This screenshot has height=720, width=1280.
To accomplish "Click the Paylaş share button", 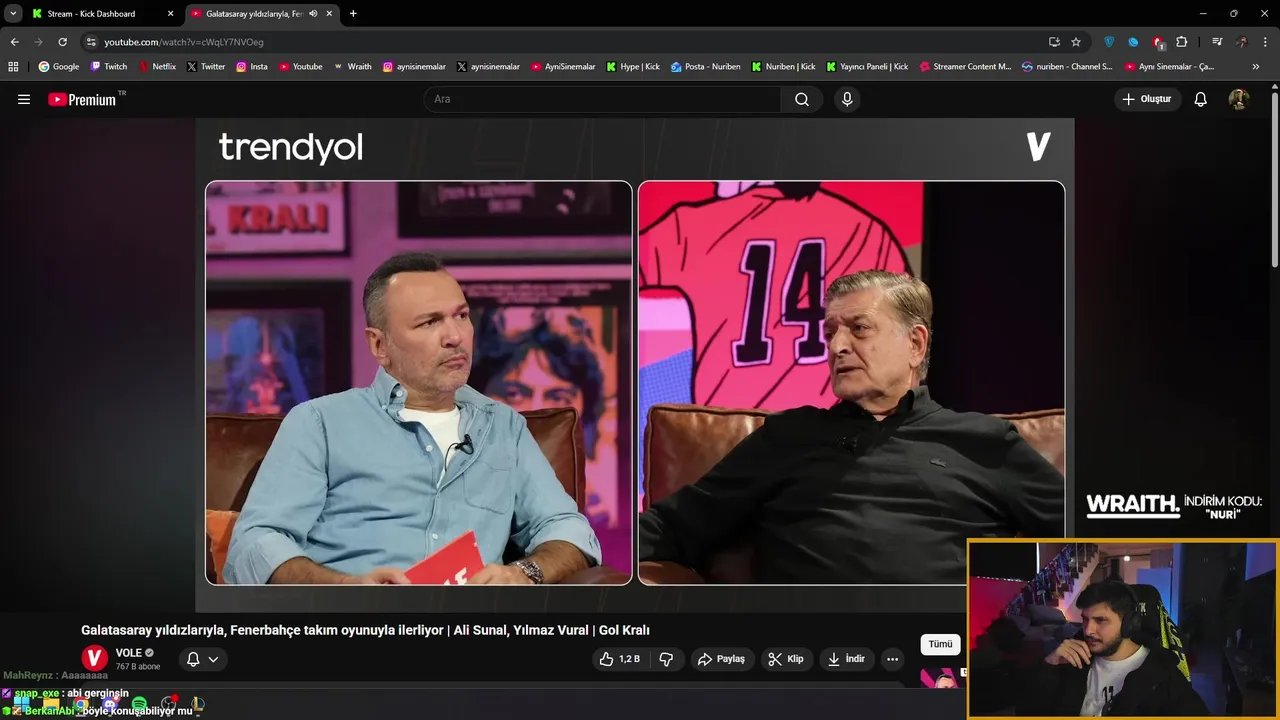I will click(x=721, y=659).
